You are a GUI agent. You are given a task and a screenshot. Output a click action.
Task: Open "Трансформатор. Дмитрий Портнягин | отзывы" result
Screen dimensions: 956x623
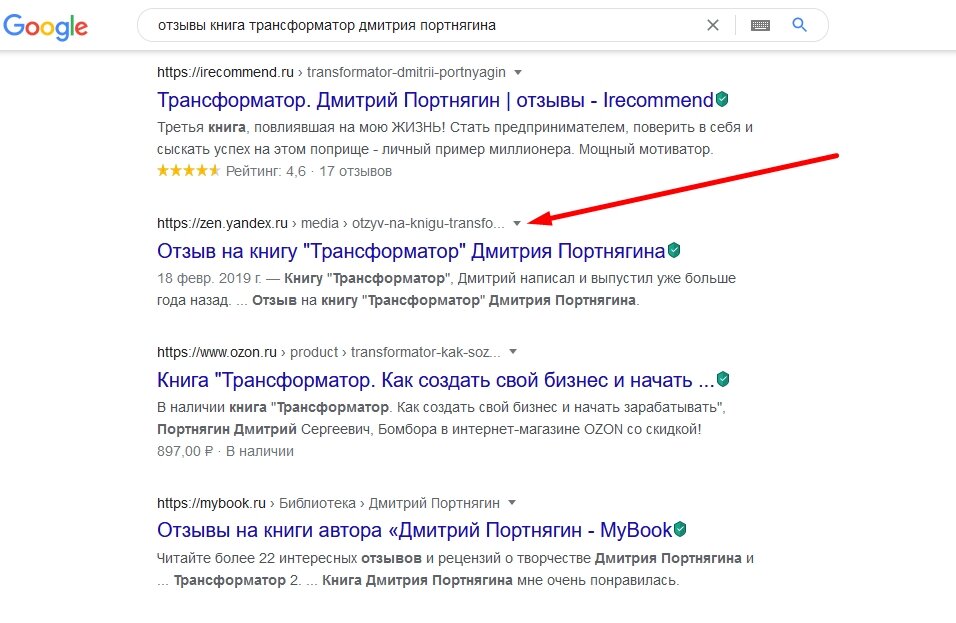435,100
